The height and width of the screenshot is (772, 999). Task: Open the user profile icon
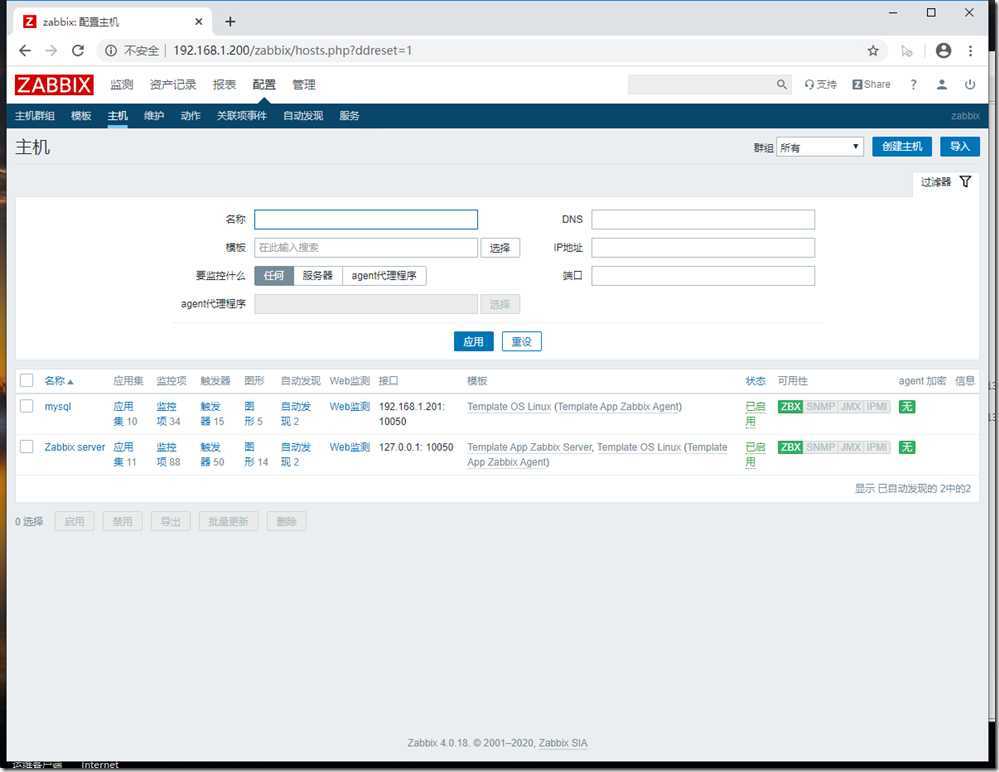click(x=942, y=85)
